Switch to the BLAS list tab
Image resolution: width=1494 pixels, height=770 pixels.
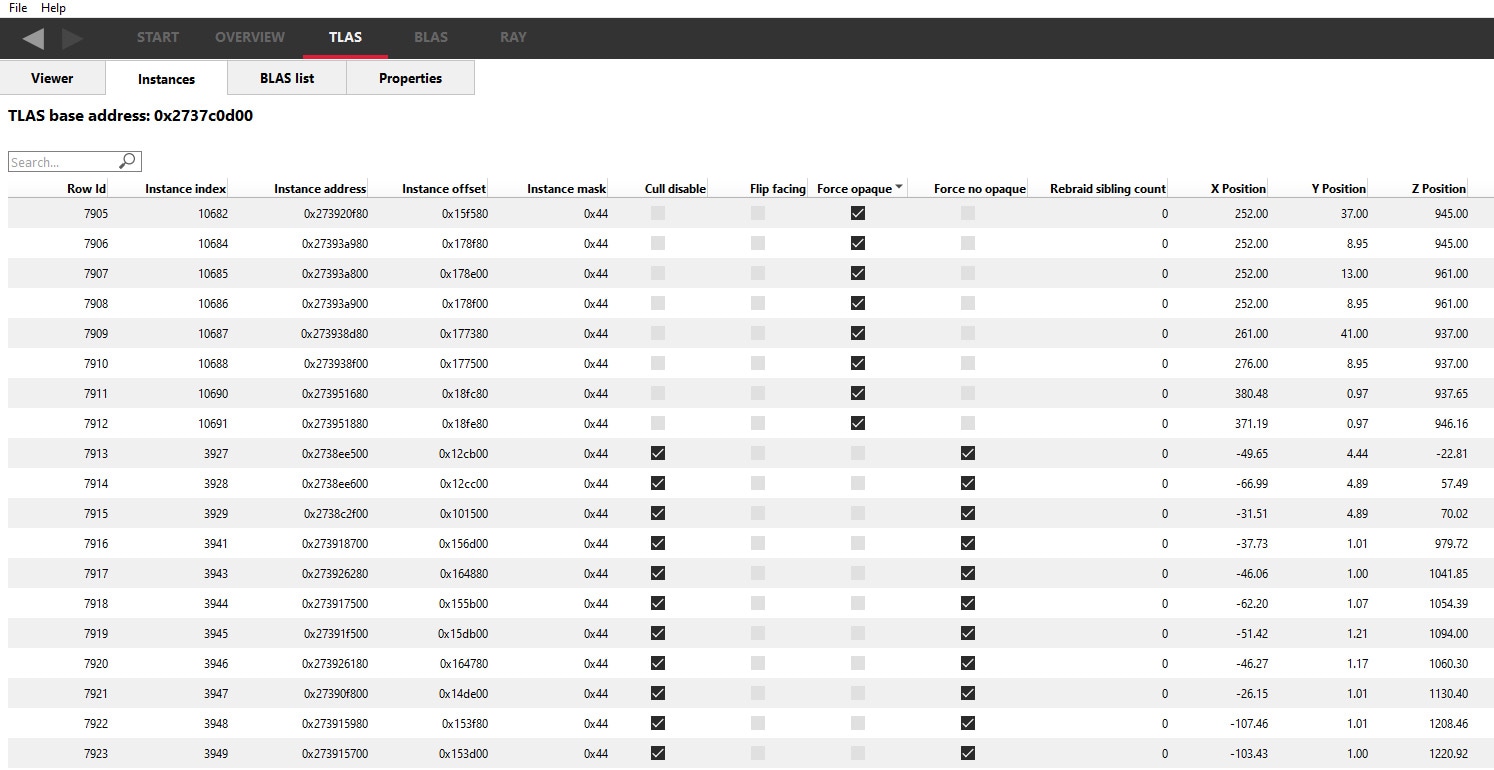click(287, 78)
